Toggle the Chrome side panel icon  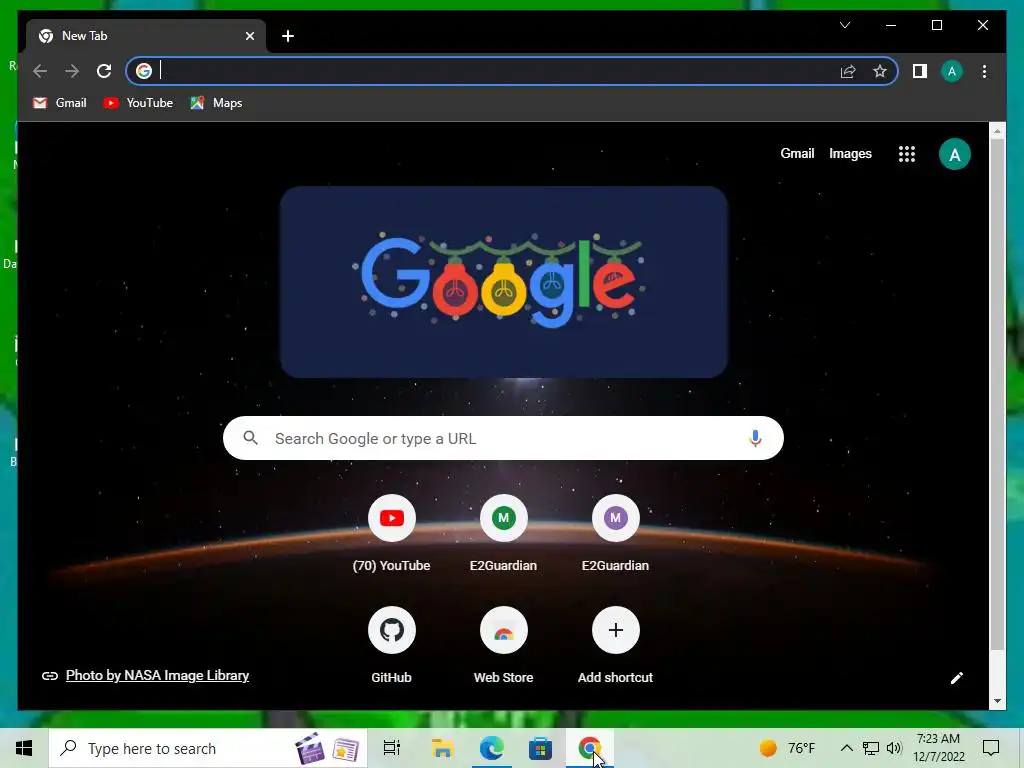920,71
